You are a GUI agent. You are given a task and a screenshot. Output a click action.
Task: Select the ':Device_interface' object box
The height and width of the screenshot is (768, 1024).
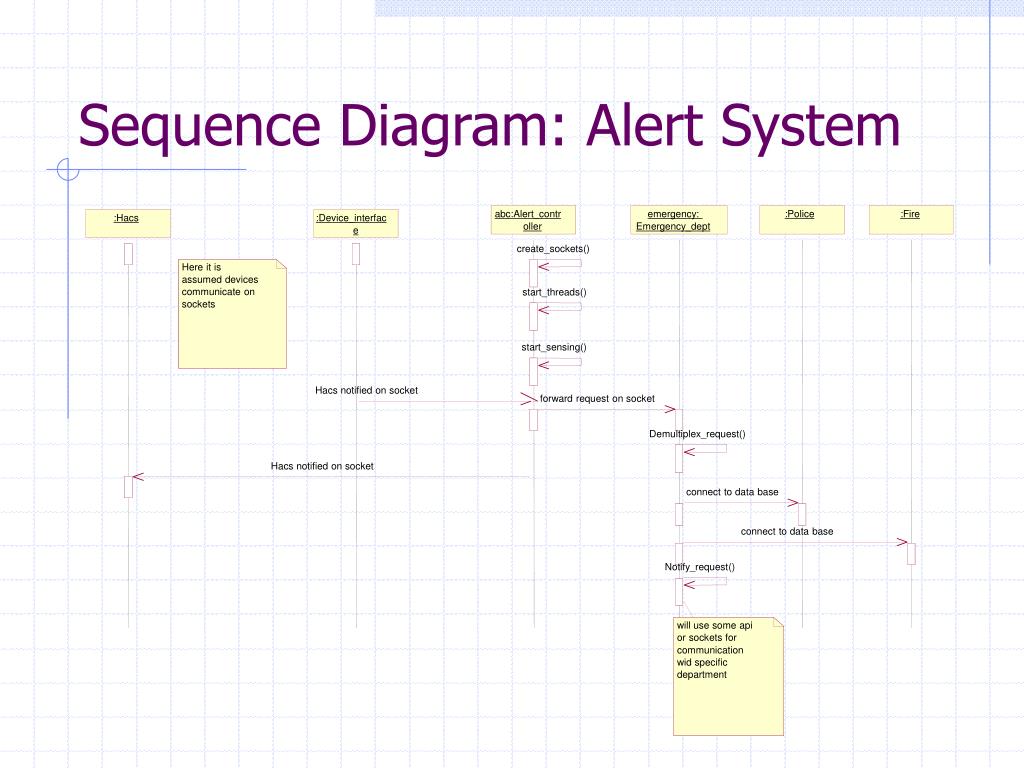tap(356, 223)
